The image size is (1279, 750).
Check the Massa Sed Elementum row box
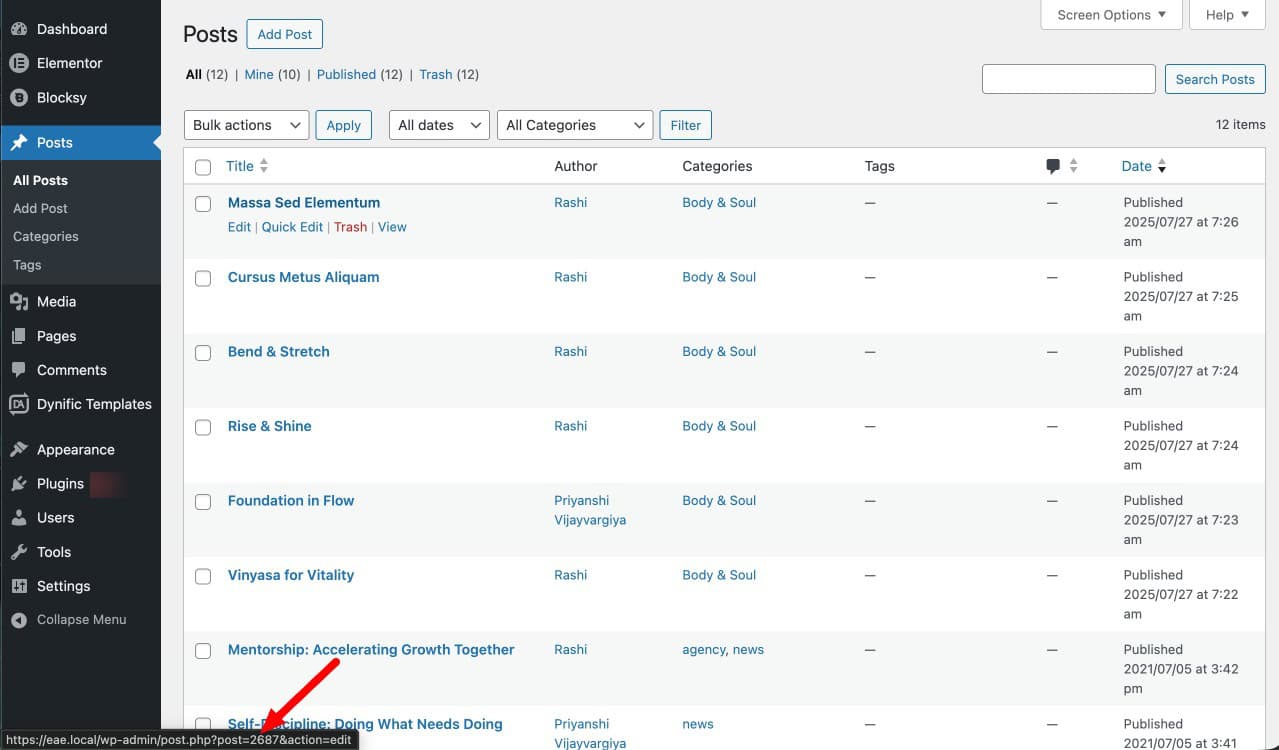[203, 204]
